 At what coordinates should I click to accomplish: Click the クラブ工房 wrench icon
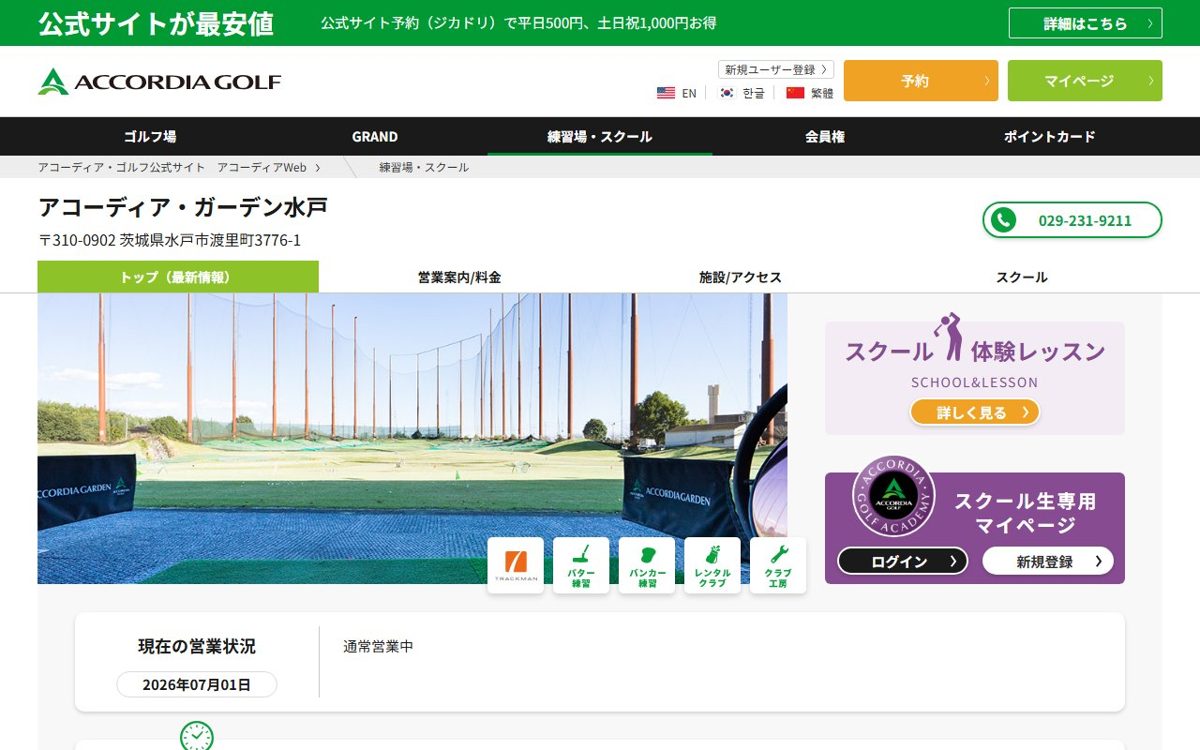coord(778,565)
